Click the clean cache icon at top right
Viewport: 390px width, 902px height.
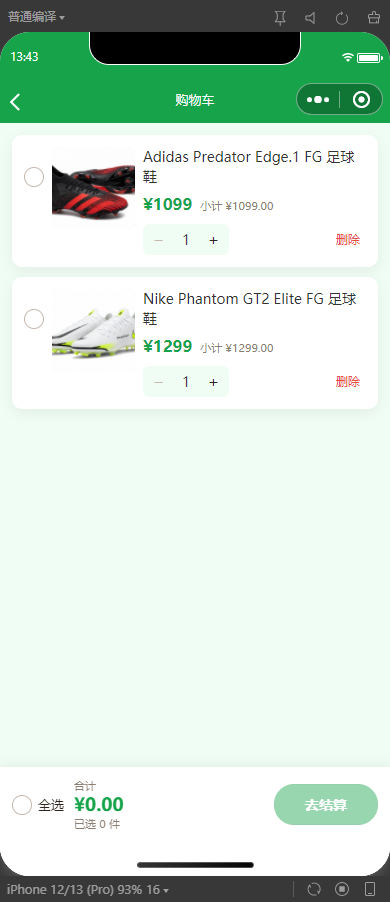[374, 18]
